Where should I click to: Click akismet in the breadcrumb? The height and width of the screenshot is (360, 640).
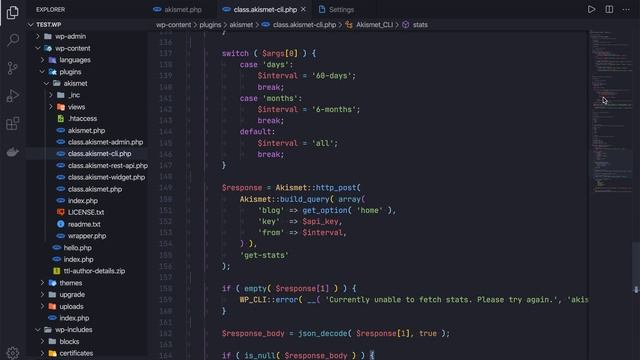pyautogui.click(x=241, y=25)
